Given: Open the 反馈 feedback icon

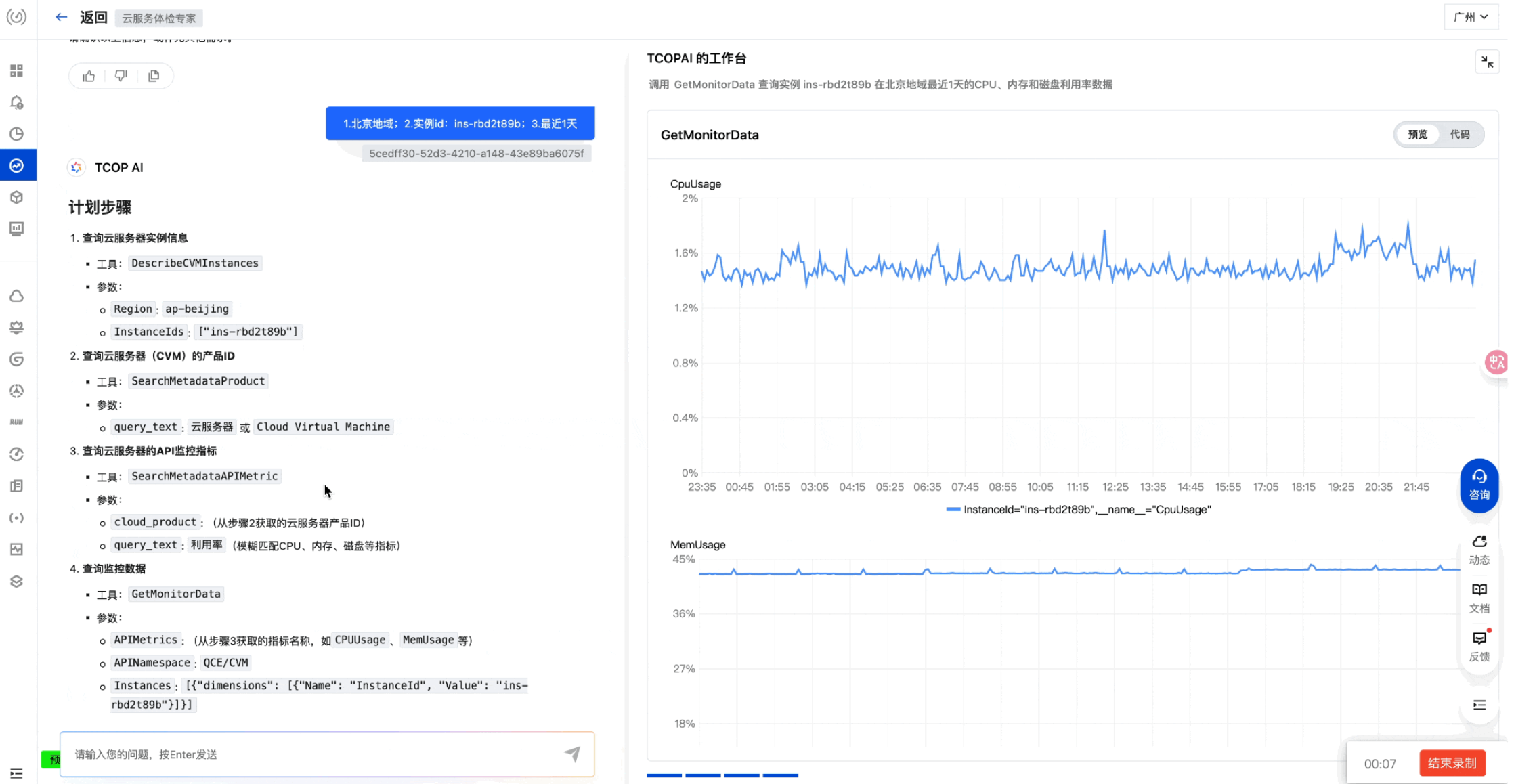Looking at the screenshot, I should (1479, 647).
